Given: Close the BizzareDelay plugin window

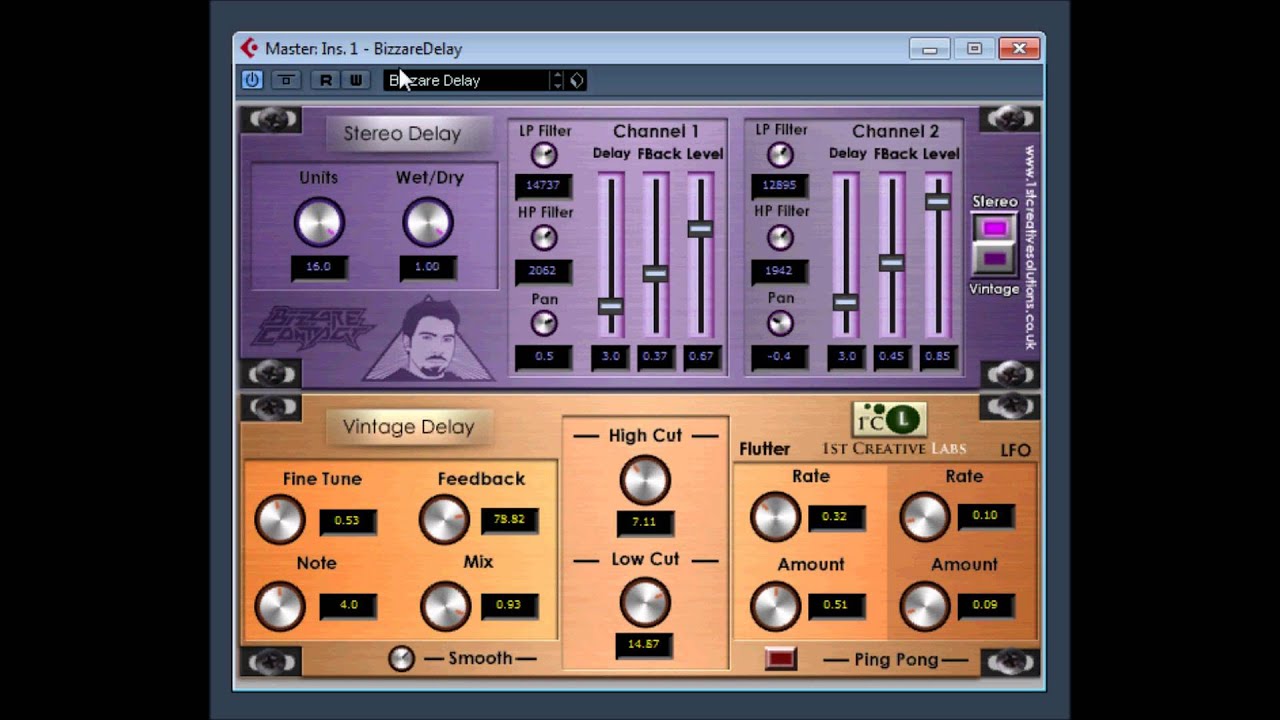Looking at the screenshot, I should 1018,48.
